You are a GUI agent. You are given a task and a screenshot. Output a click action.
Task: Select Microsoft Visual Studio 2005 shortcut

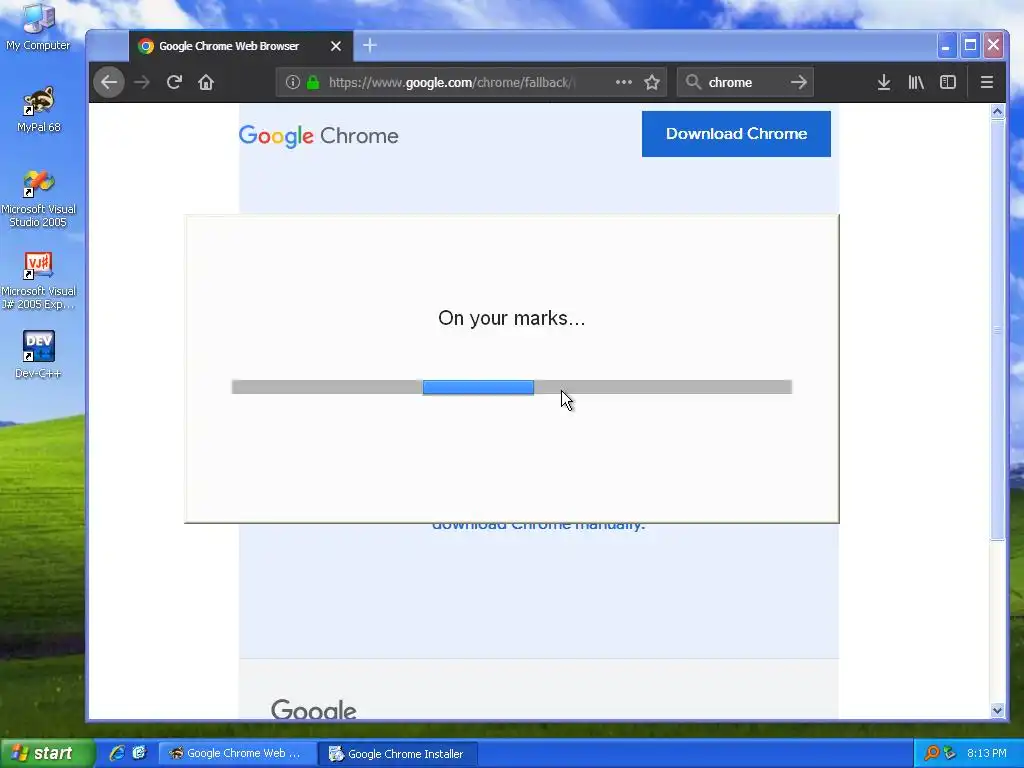[39, 199]
